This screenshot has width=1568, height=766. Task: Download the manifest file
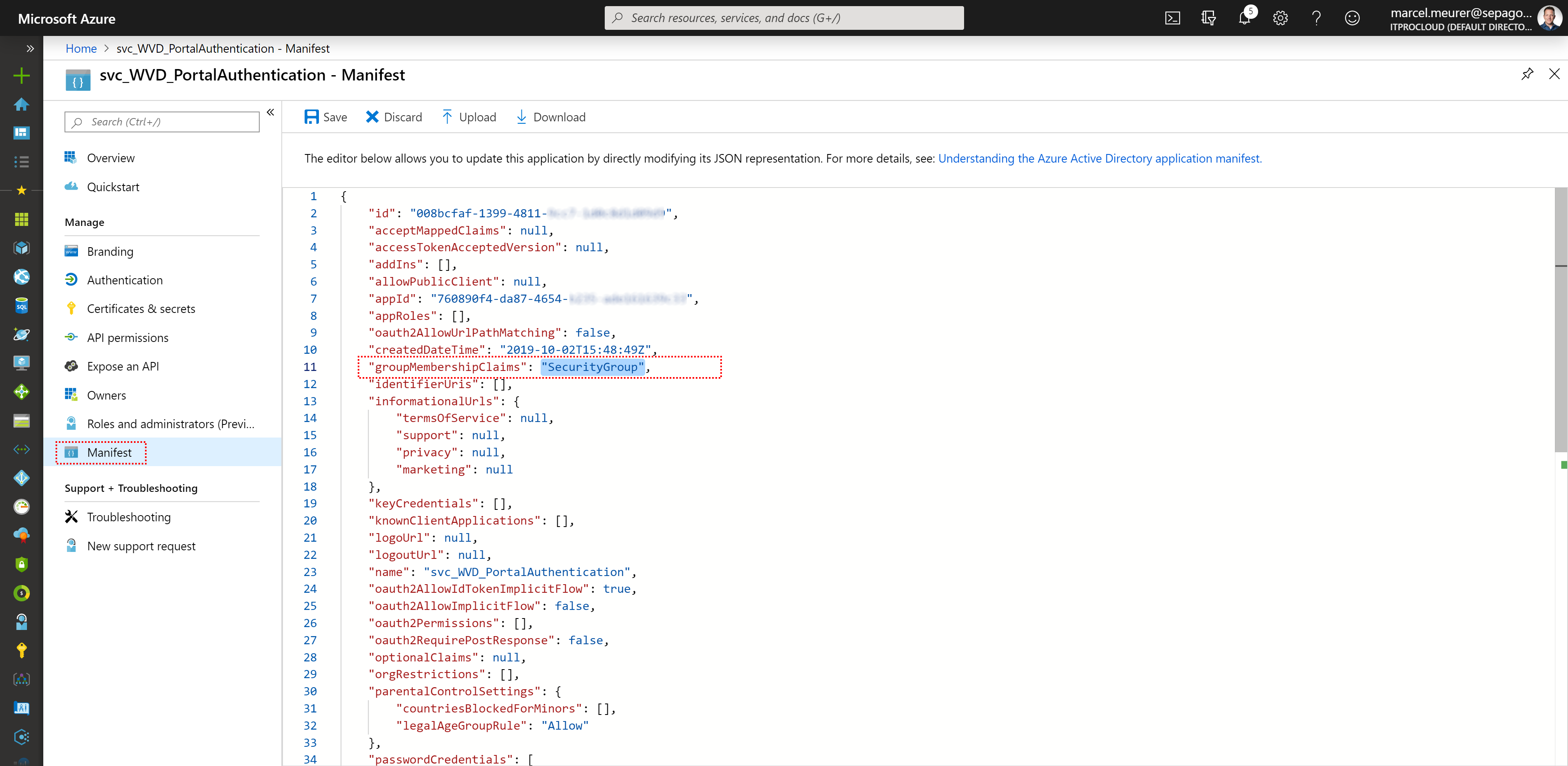point(550,117)
